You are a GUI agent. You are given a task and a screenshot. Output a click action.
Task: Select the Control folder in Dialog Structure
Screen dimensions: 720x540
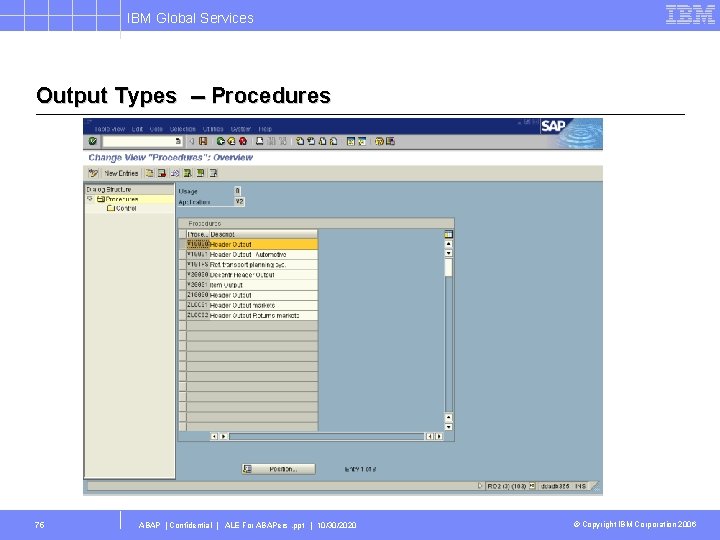click(x=122, y=208)
